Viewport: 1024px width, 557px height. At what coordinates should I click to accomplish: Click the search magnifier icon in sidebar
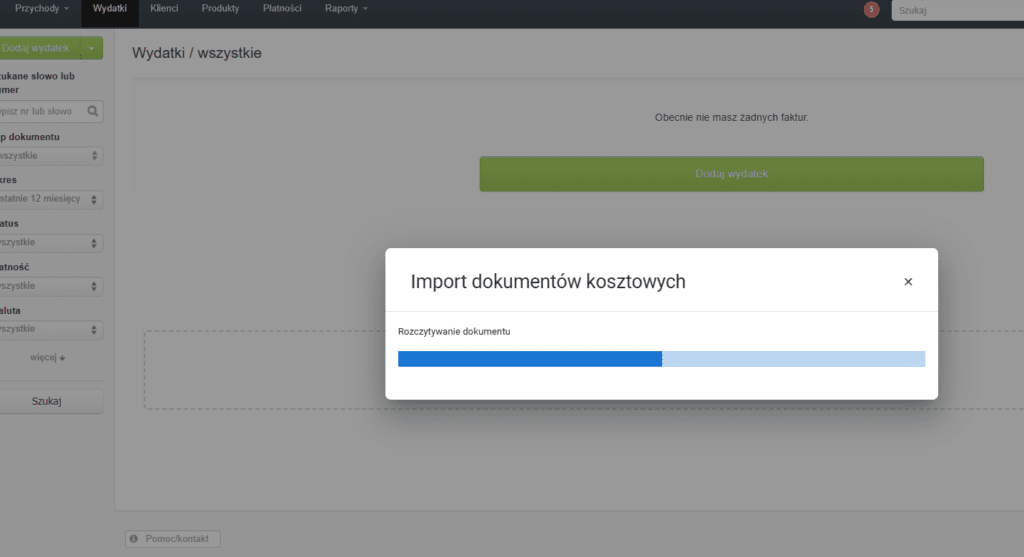click(93, 112)
